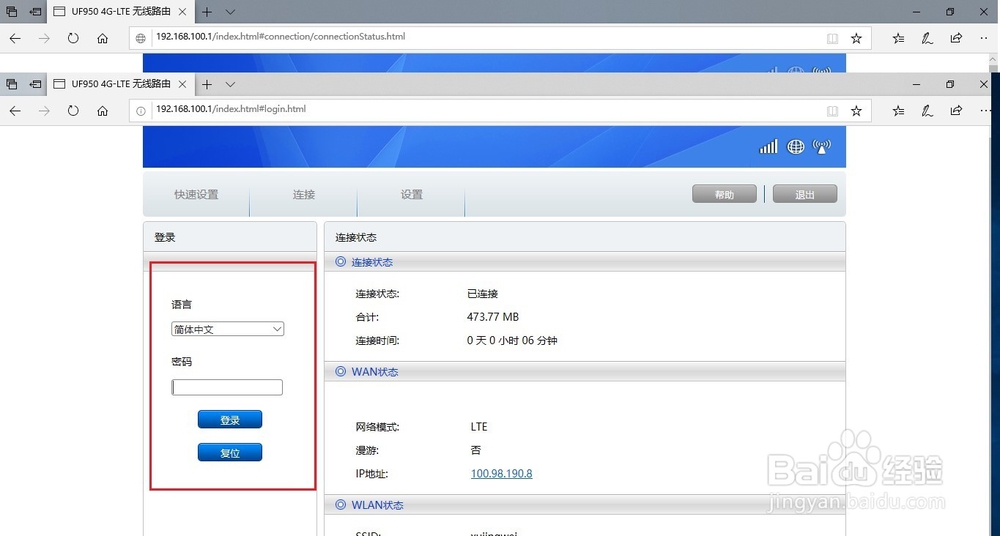Open favorites hub in front window

pyautogui.click(x=899, y=111)
